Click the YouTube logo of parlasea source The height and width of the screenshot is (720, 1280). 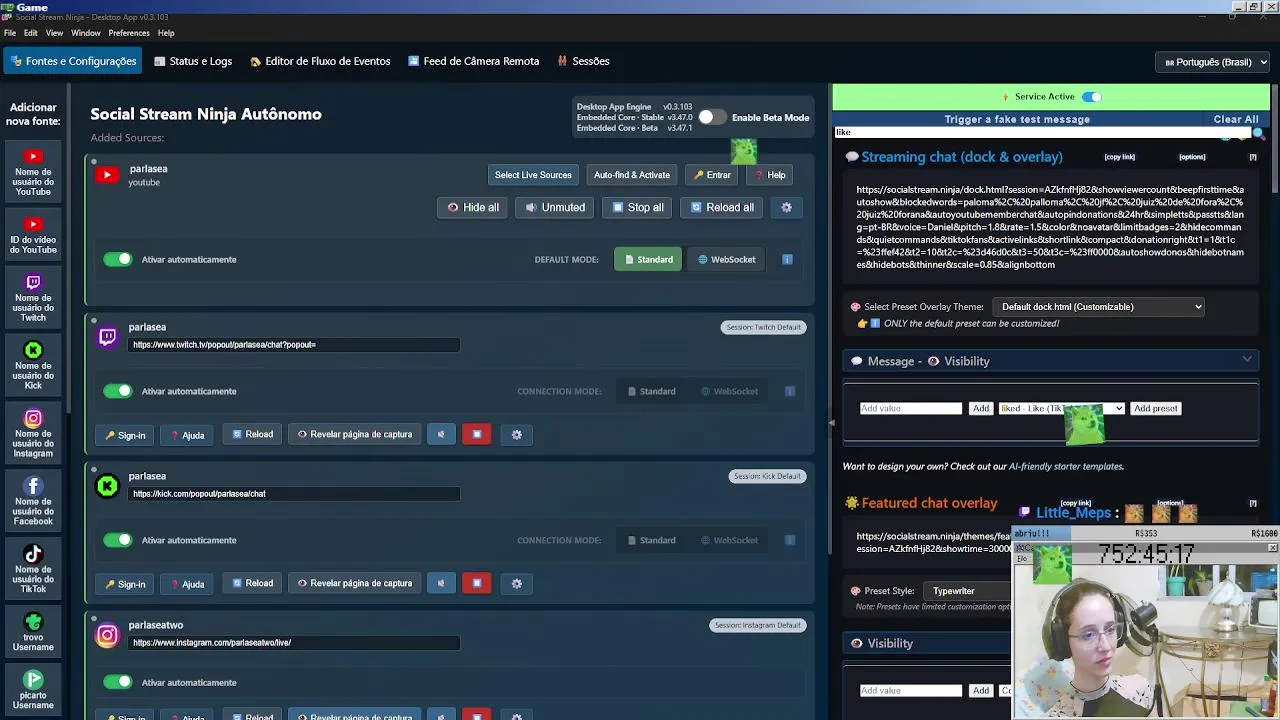(x=107, y=175)
